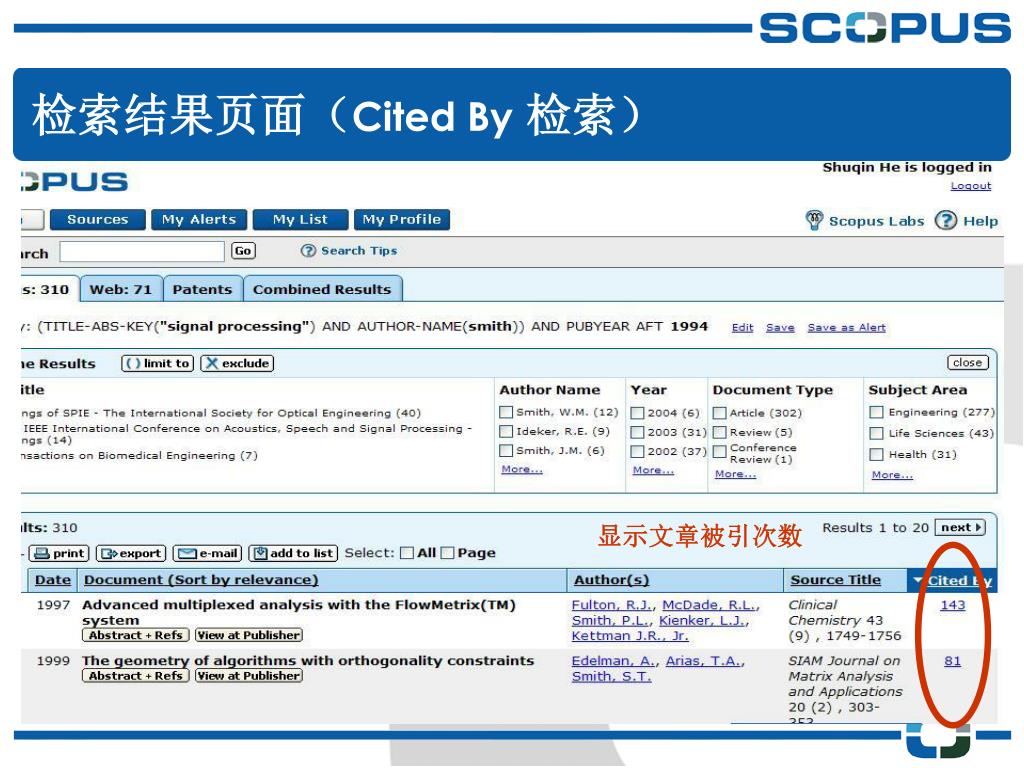Select Article document type checkbox
This screenshot has width=1024, height=768.
click(x=720, y=413)
